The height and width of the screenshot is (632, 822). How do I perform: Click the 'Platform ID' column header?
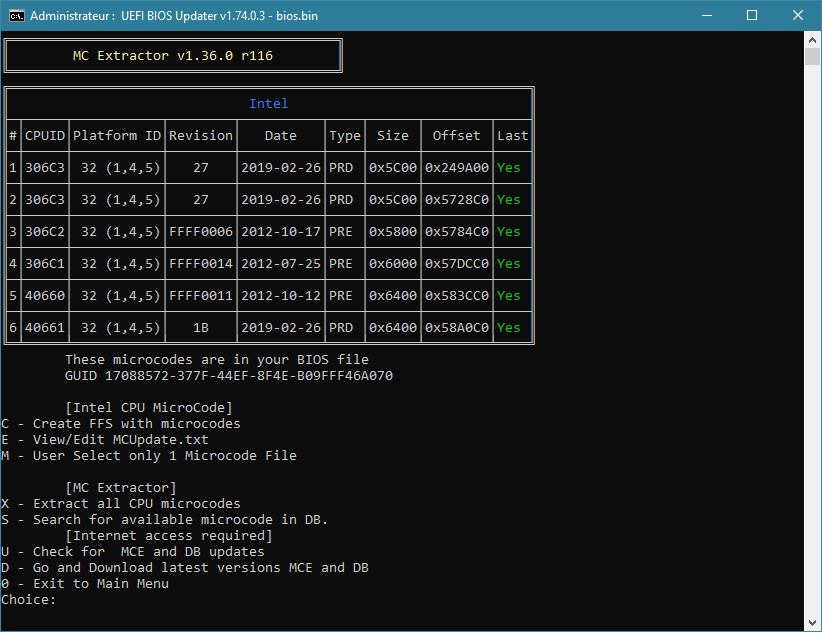tap(117, 136)
